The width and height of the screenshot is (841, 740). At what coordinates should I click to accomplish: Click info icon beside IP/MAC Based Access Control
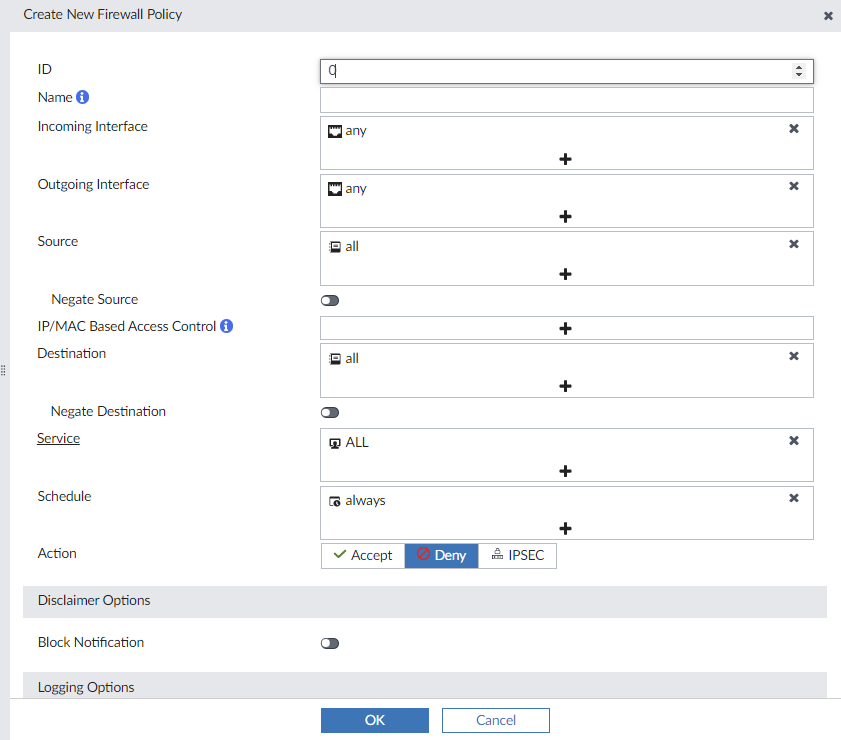click(227, 326)
